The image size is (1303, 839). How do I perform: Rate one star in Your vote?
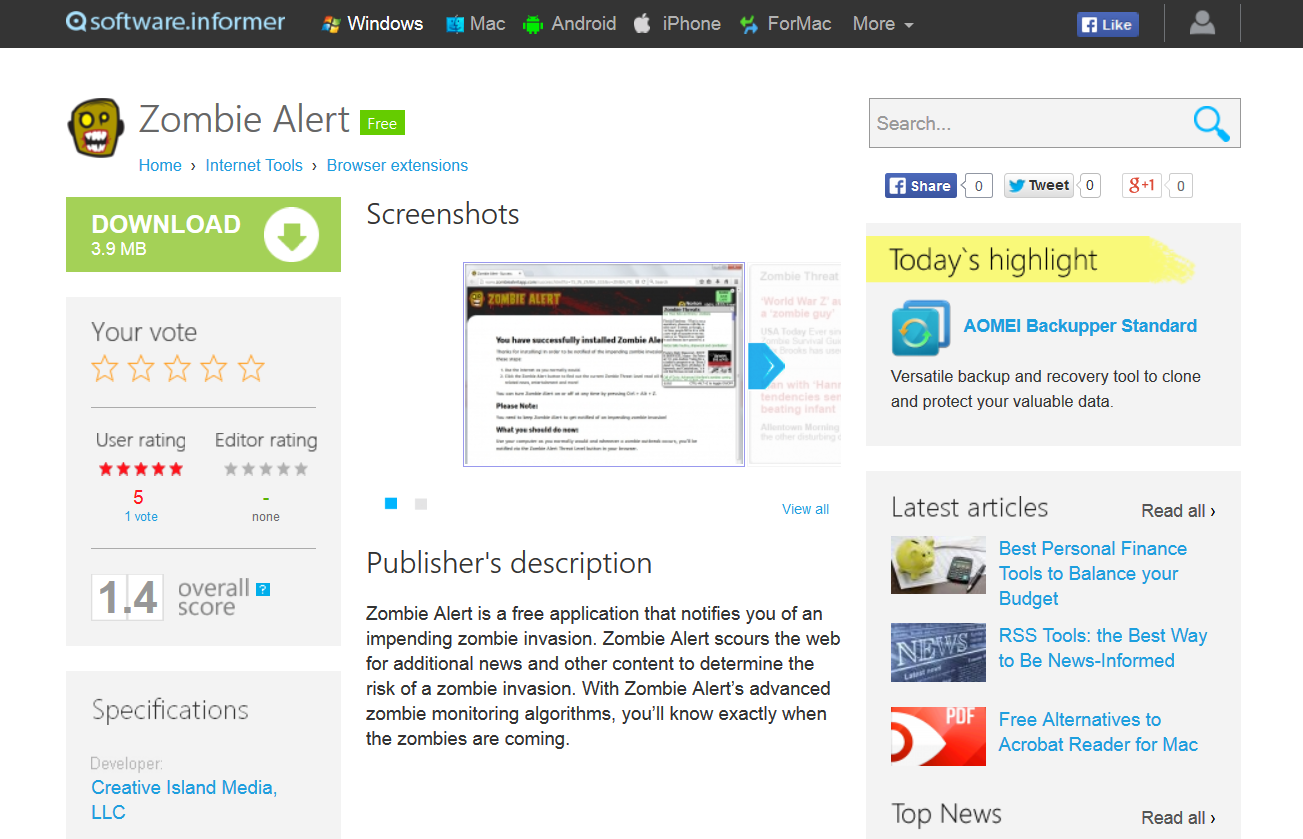[105, 368]
